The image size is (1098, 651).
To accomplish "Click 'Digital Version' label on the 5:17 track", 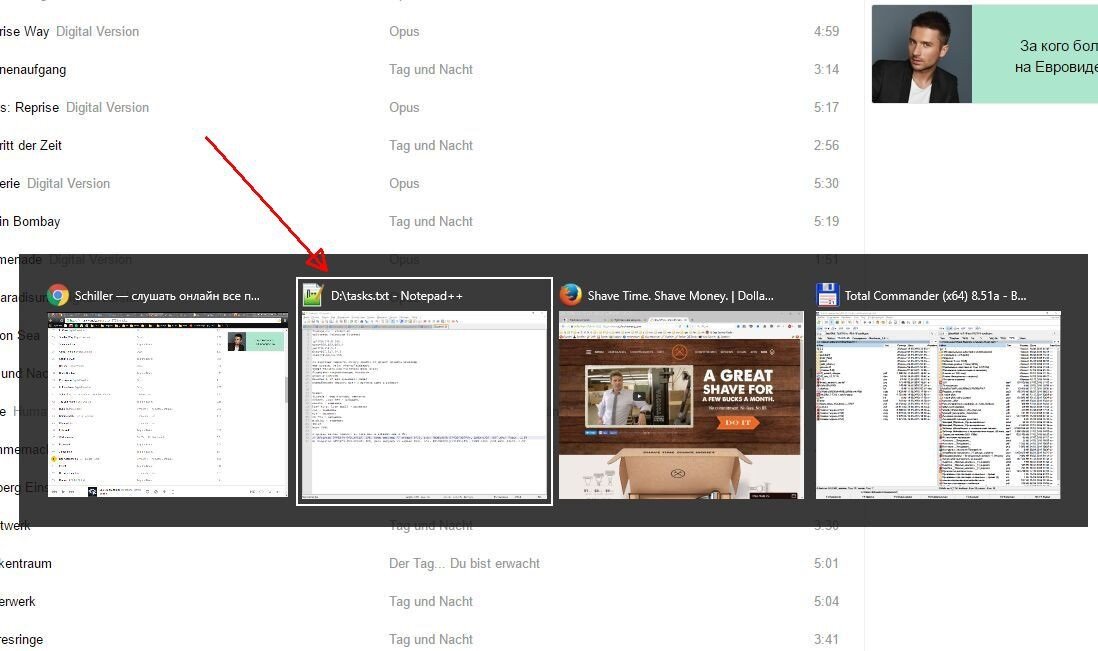I will point(107,107).
